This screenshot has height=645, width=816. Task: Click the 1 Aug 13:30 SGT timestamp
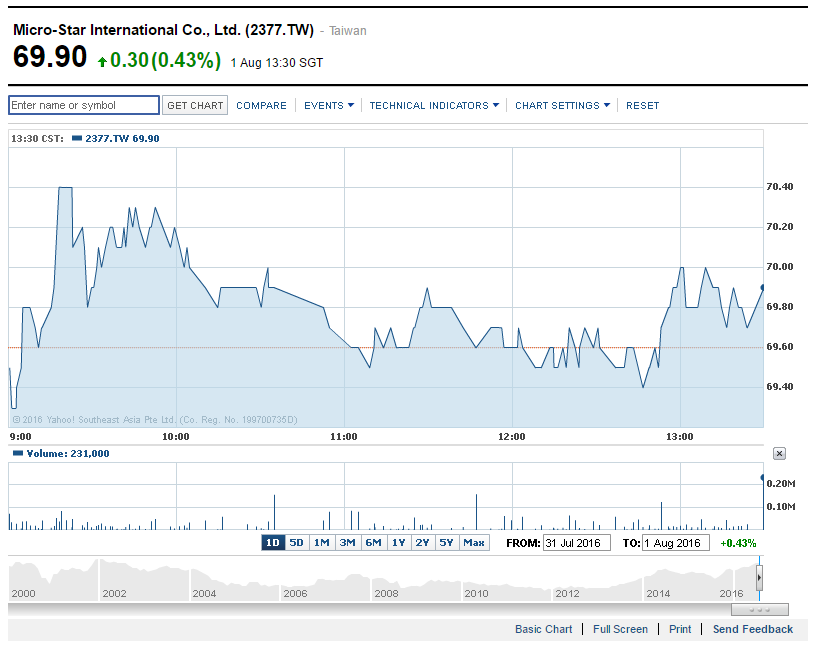tap(277, 63)
